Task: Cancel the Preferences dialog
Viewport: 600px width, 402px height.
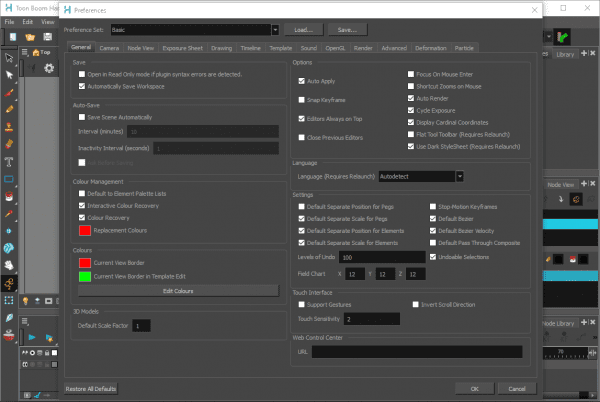Action: 517,389
